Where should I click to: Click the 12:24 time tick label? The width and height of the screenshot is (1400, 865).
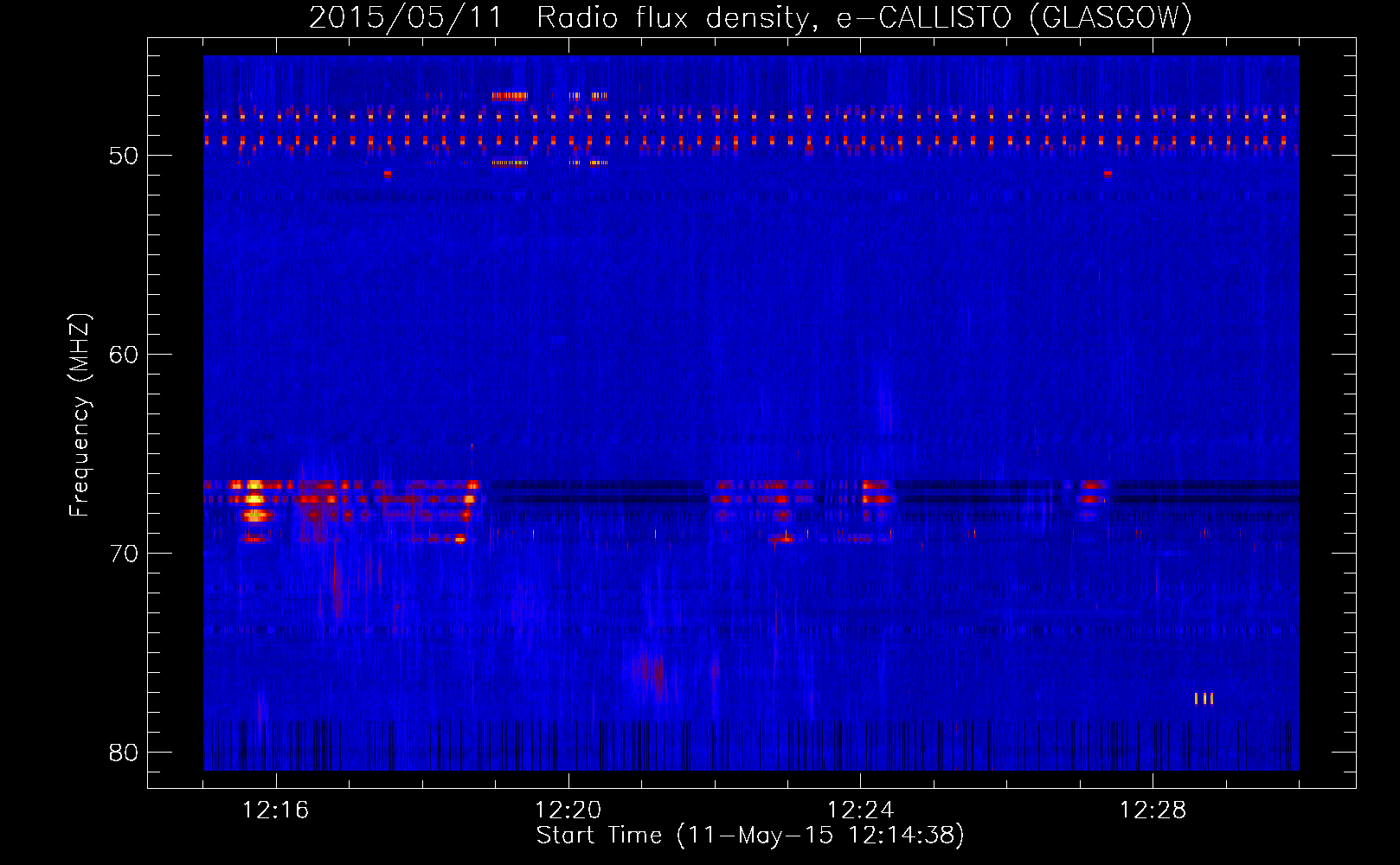(x=861, y=811)
